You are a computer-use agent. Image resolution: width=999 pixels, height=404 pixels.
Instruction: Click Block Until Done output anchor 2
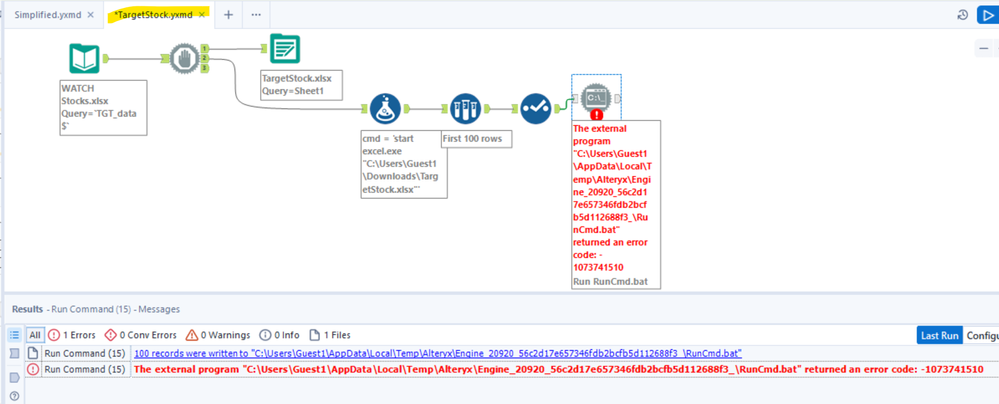(205, 59)
